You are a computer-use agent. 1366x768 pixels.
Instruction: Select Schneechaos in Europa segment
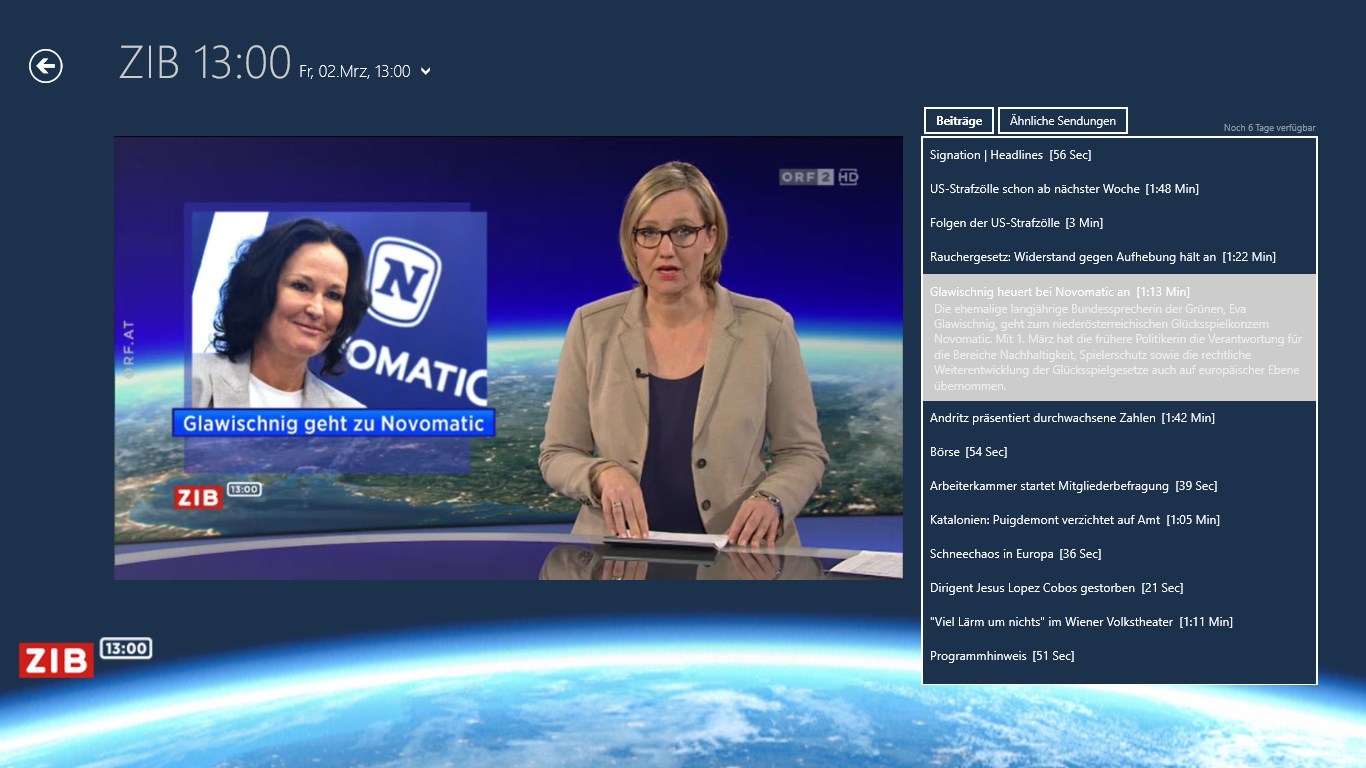tap(1119, 554)
